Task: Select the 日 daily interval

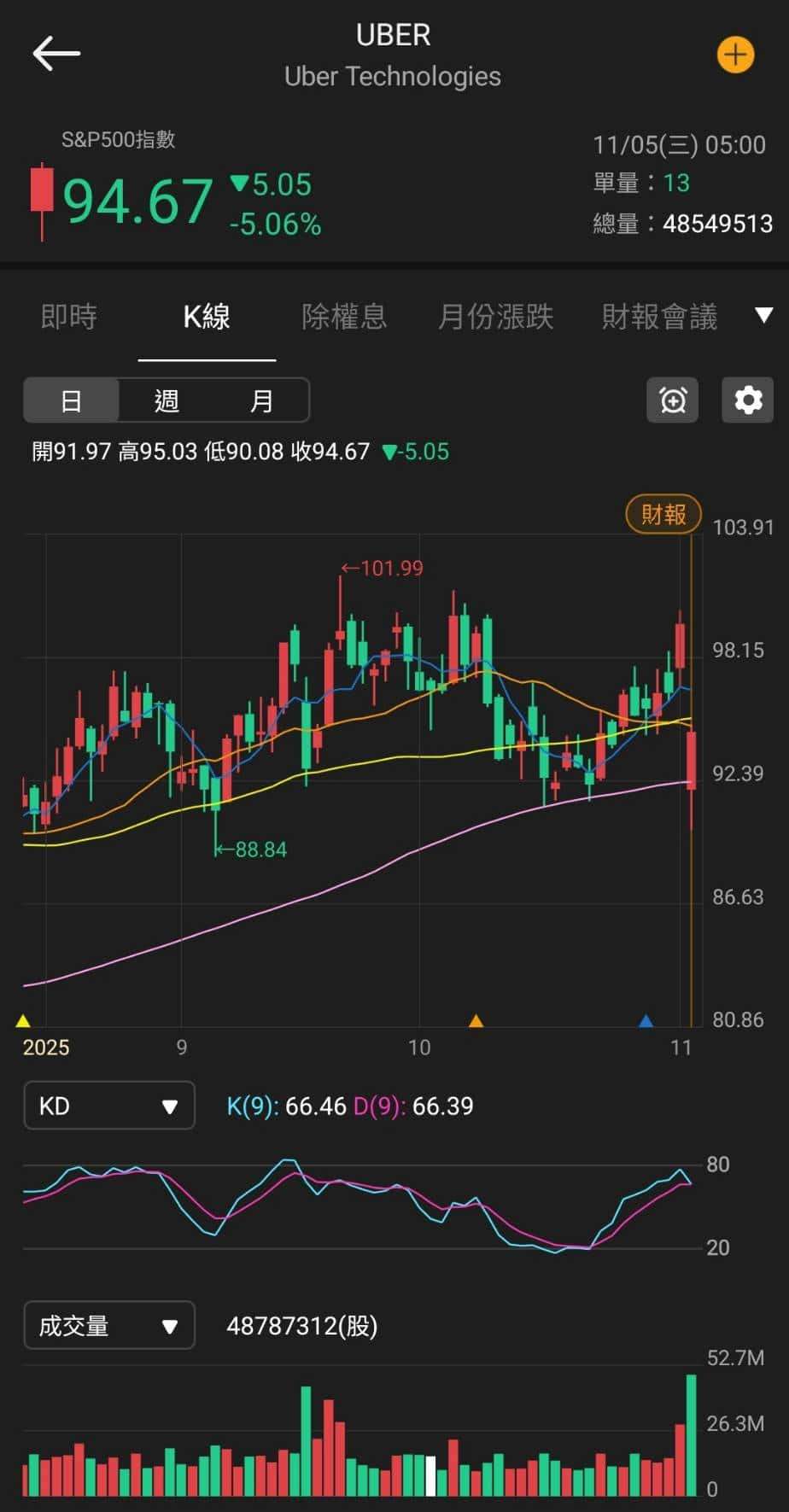Action: point(71,400)
